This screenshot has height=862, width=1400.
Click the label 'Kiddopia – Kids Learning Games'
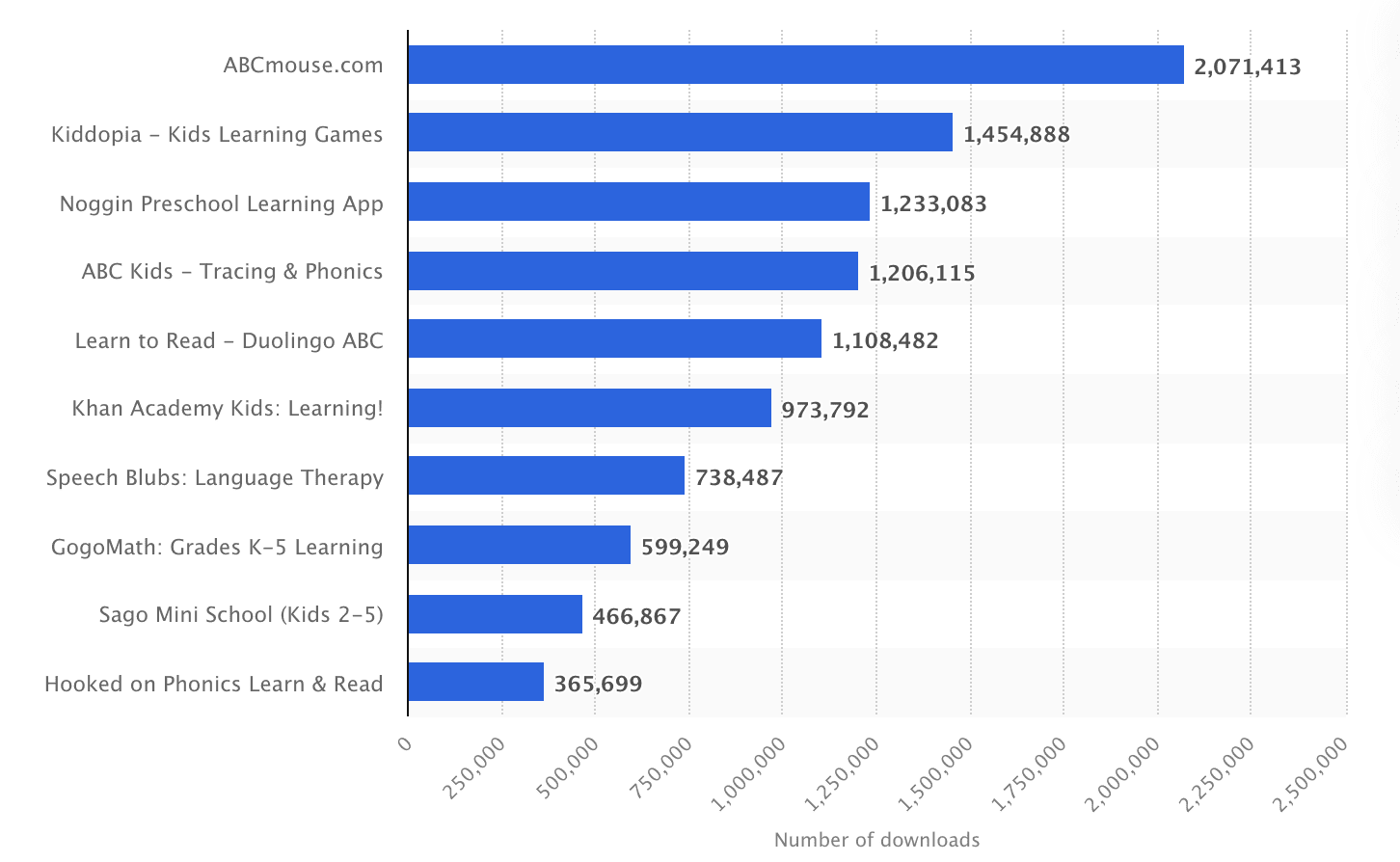pyautogui.click(x=217, y=135)
